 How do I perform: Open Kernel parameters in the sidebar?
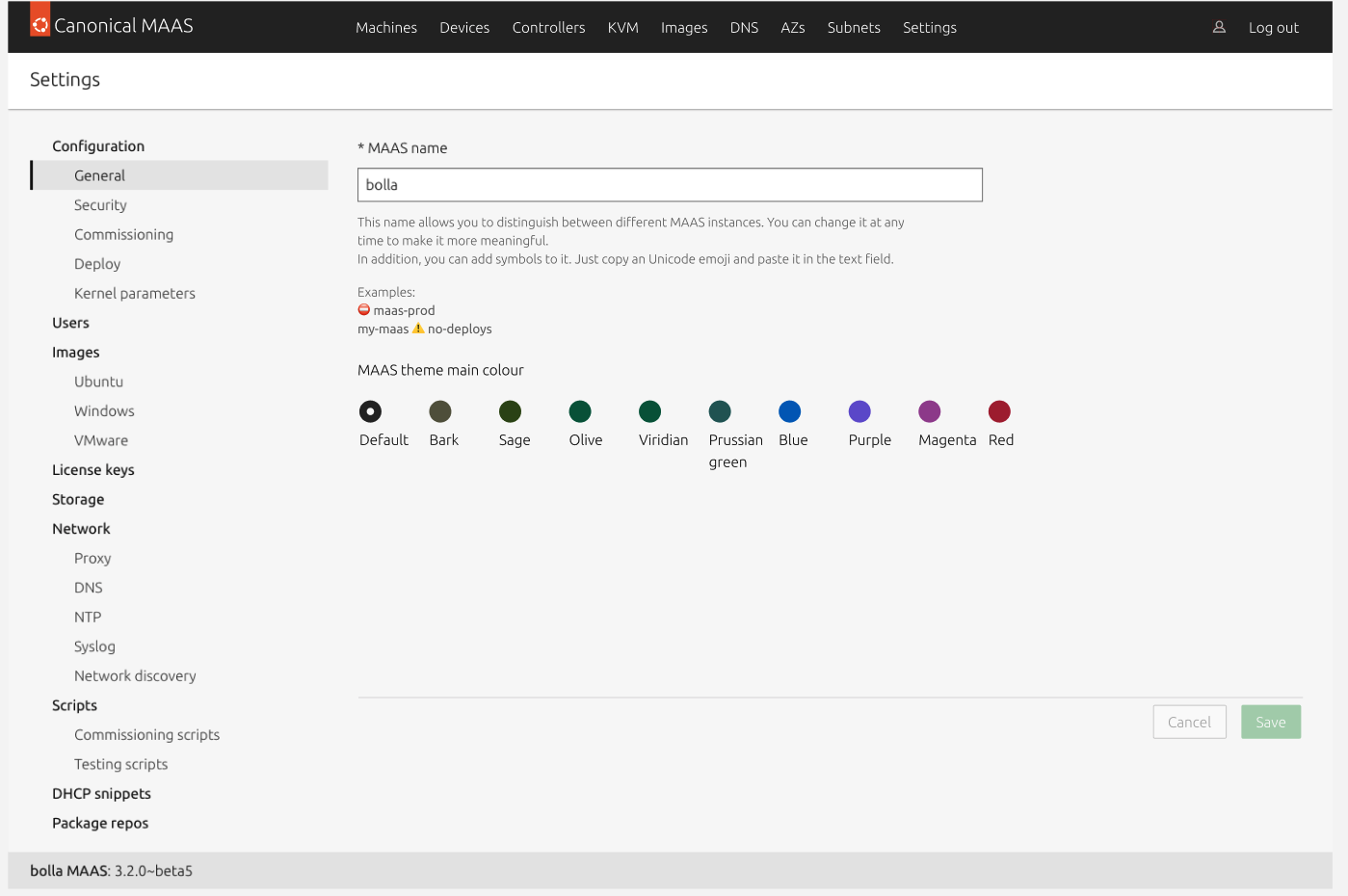pyautogui.click(x=135, y=294)
